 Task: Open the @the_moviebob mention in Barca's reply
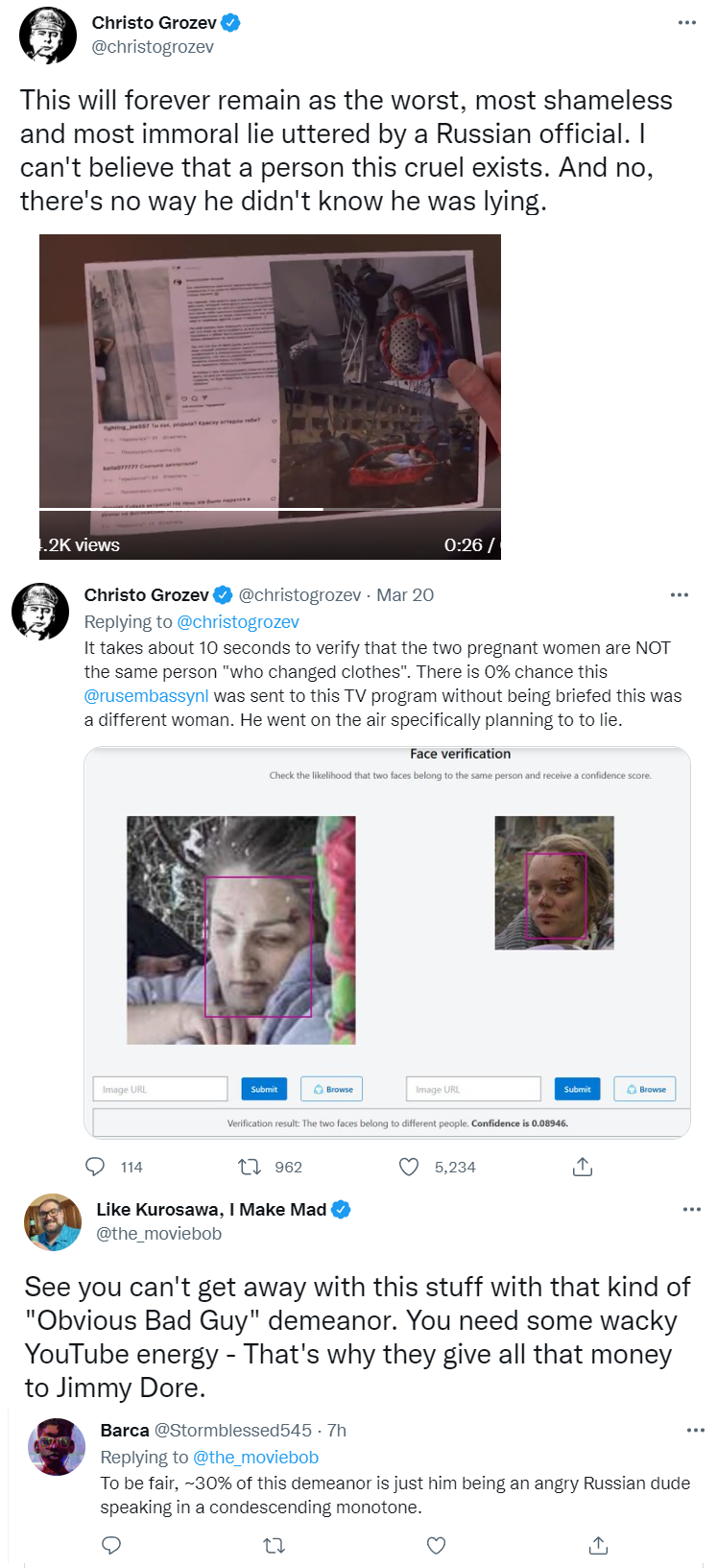click(255, 1458)
